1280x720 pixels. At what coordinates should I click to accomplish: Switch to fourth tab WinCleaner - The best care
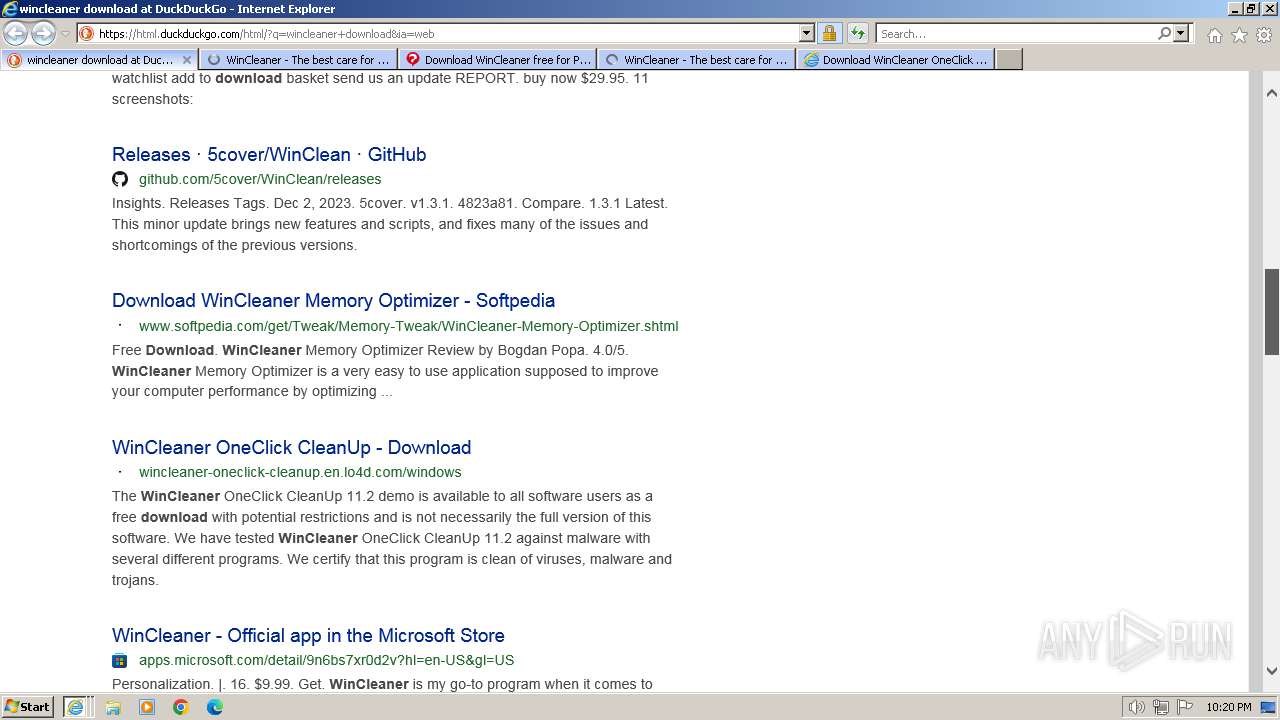696,60
